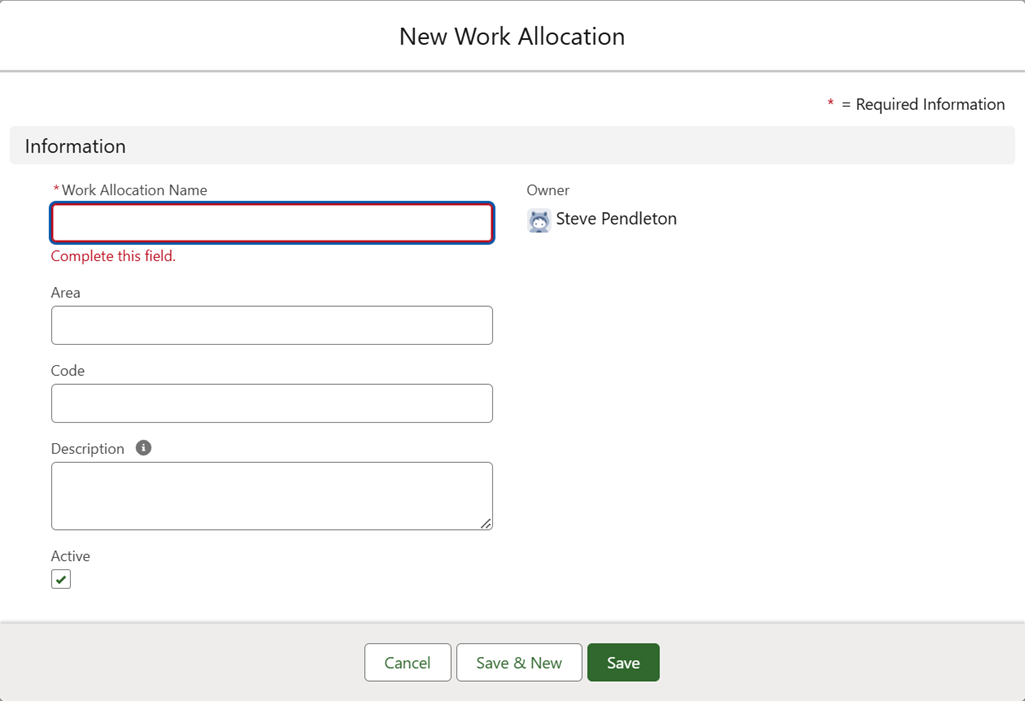Screen dimensions: 1025x701
Task: Click the Active checkbox label text
Action: 71,556
